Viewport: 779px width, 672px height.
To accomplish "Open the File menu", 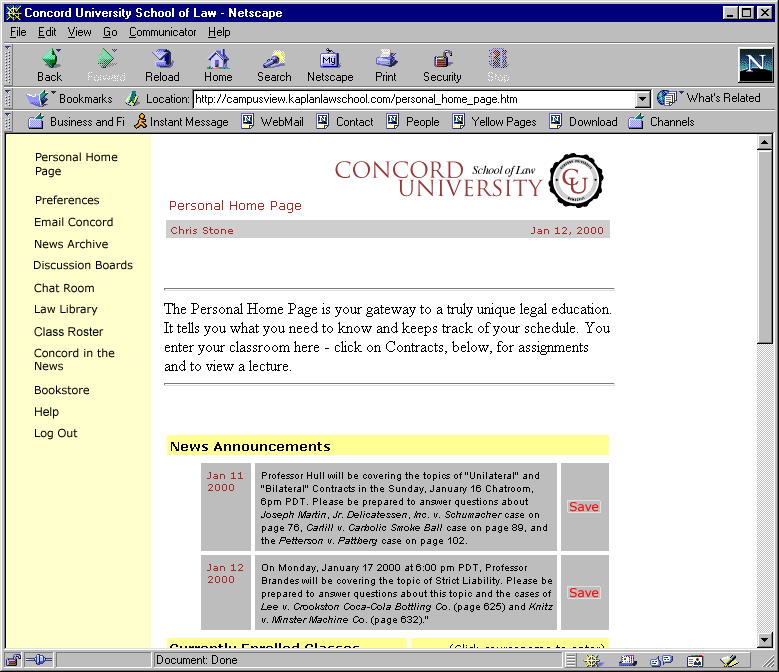I will click(18, 32).
